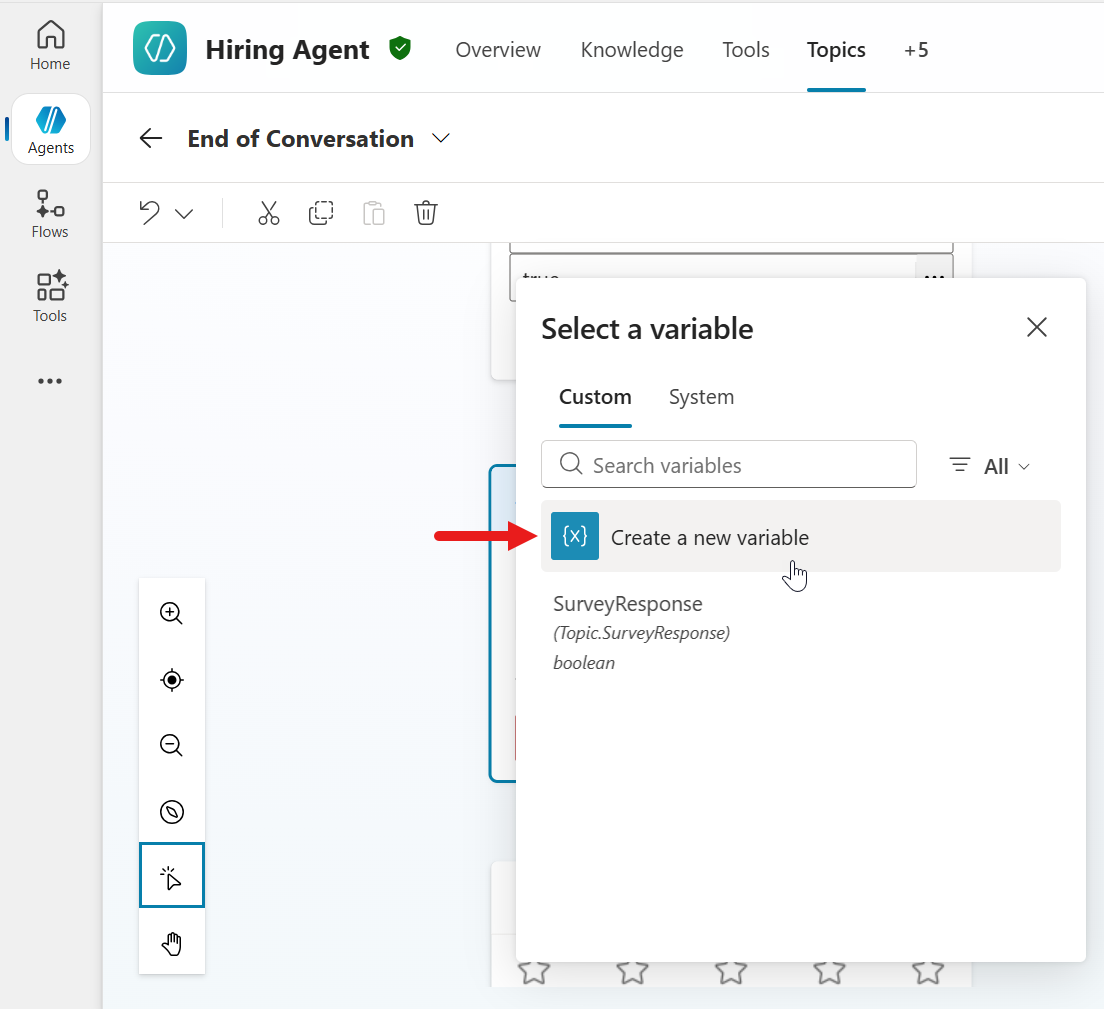Open the All variables filter dropdown
1104x1009 pixels.
click(x=989, y=465)
